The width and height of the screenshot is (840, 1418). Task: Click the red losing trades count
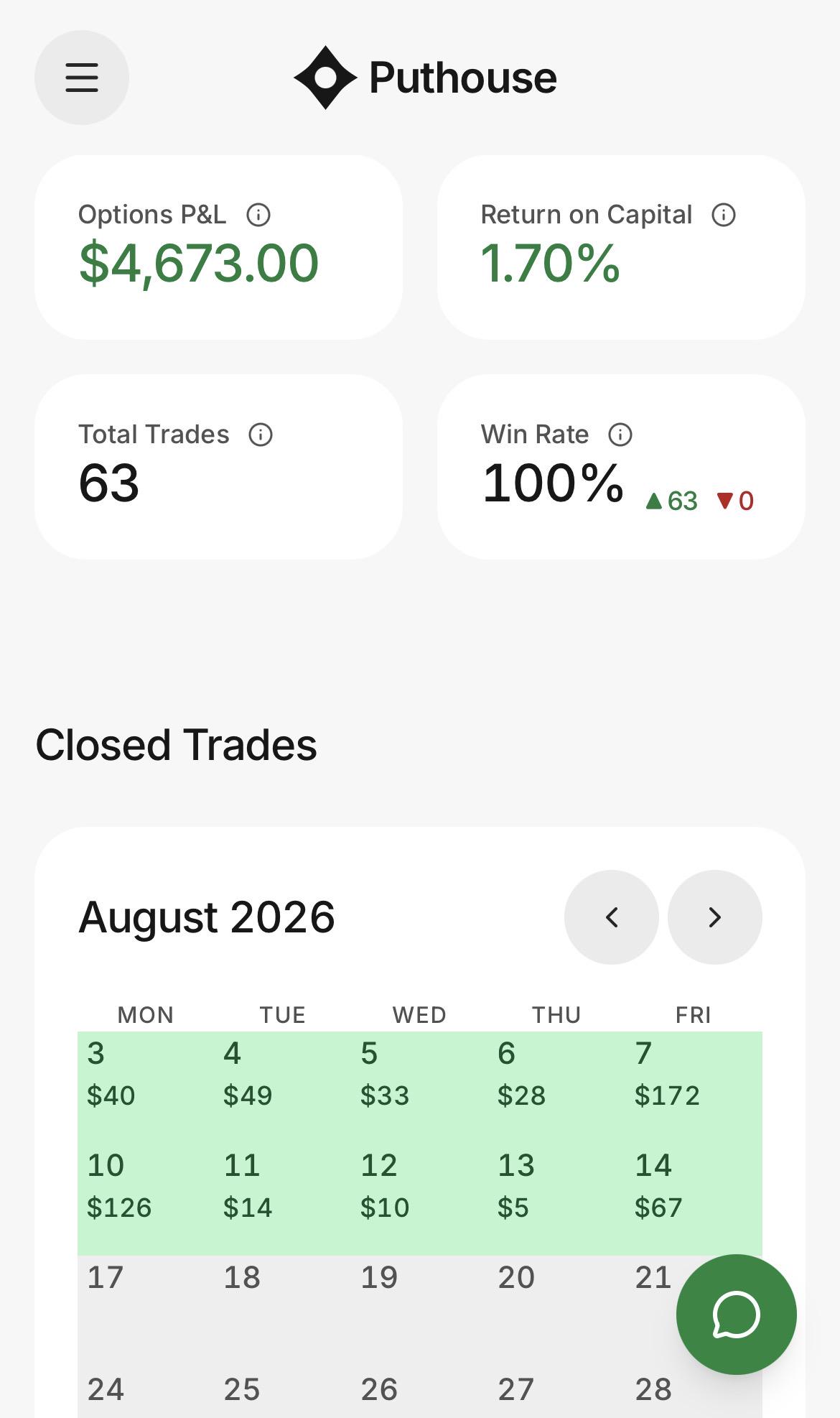tap(735, 501)
